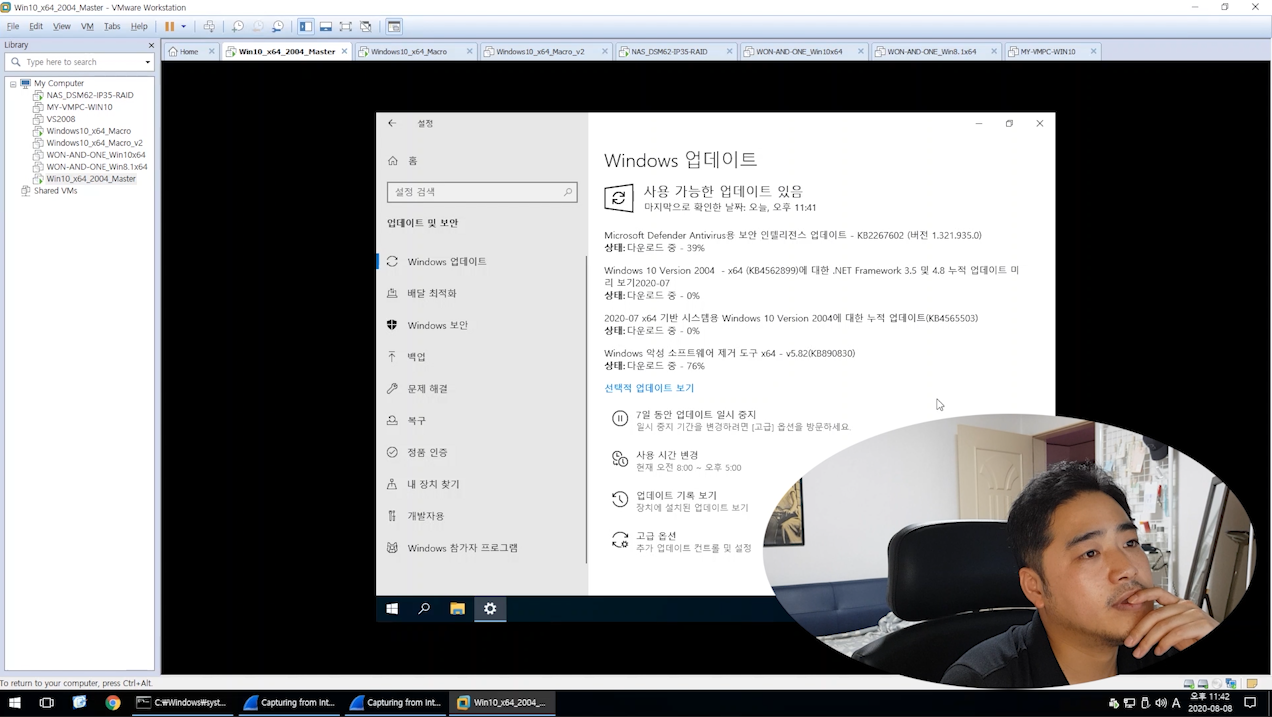Open Chrome on the host taskbar

(113, 703)
